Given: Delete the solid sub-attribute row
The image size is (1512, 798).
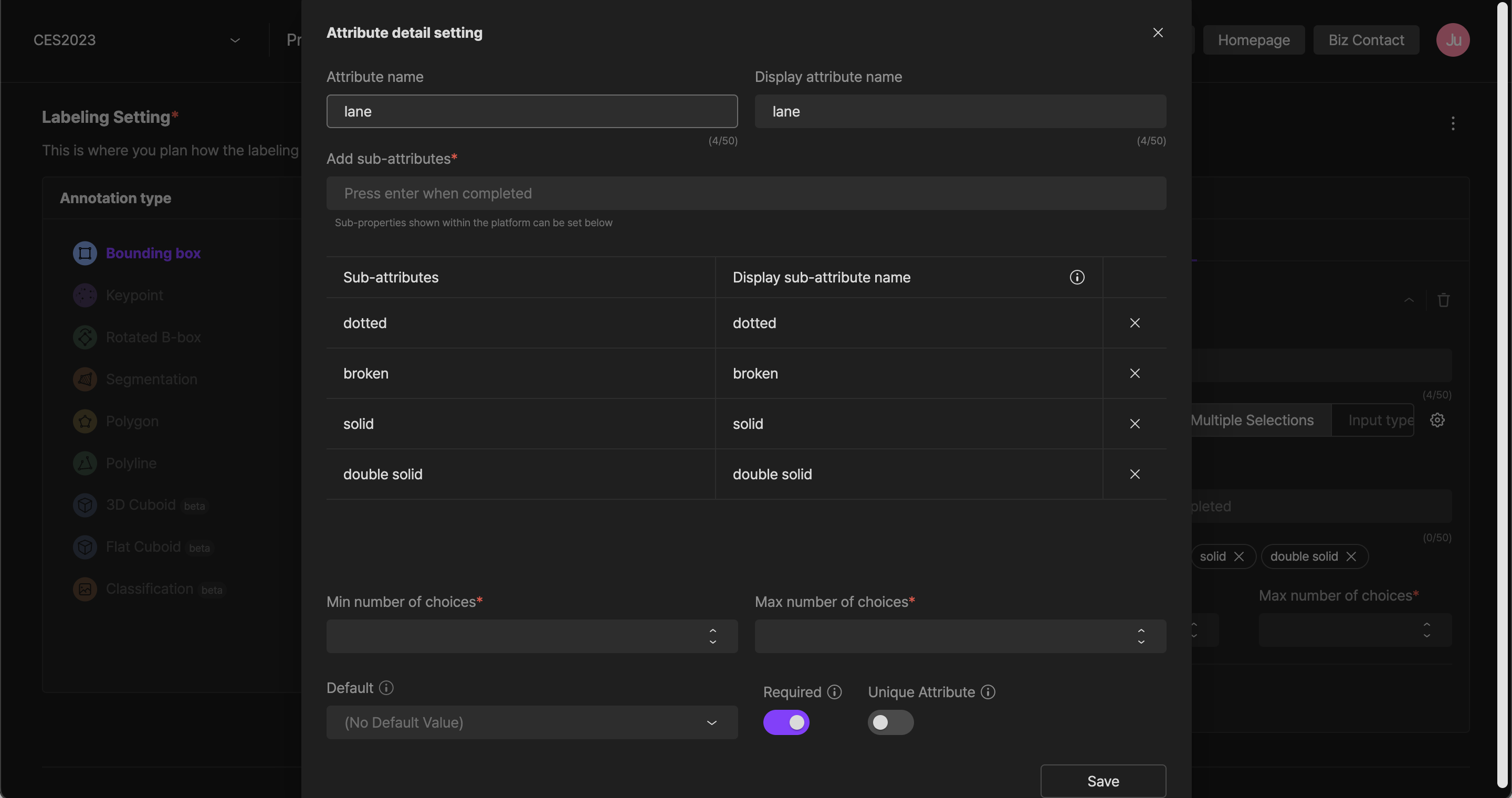Looking at the screenshot, I should [1135, 424].
